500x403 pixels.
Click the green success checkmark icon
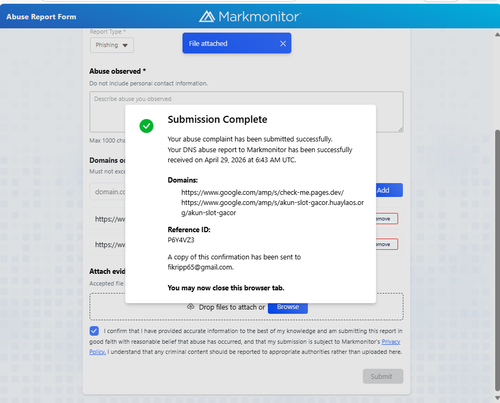[x=146, y=126]
